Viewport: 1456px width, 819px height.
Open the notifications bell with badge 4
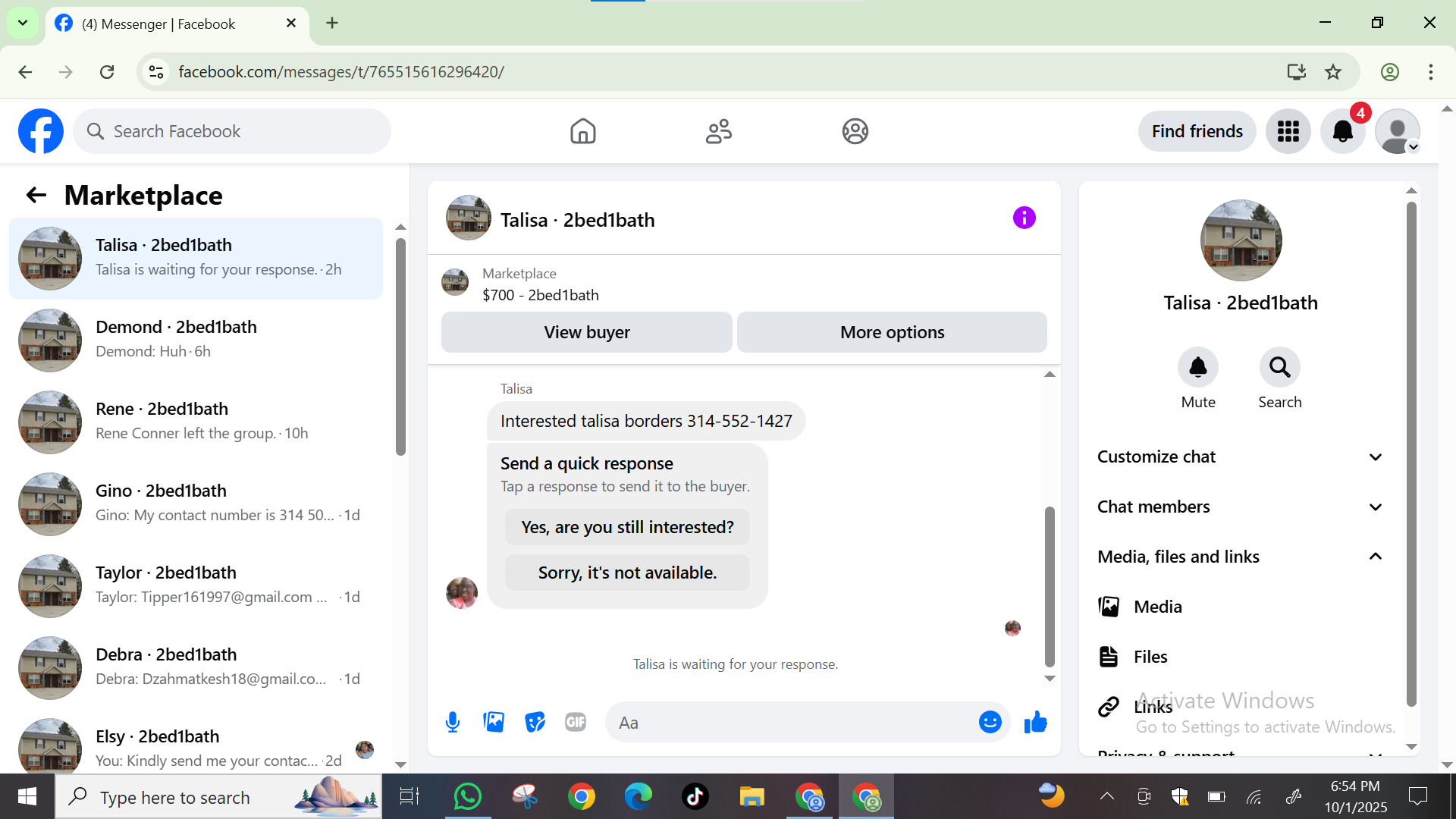[1342, 131]
